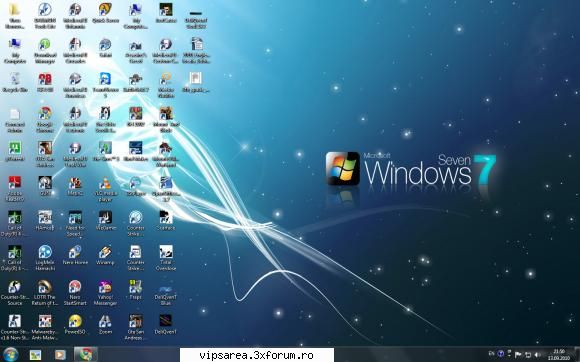580x362 pixels.
Task: Adjust the volume speaker tray icon
Action: (x=537, y=355)
